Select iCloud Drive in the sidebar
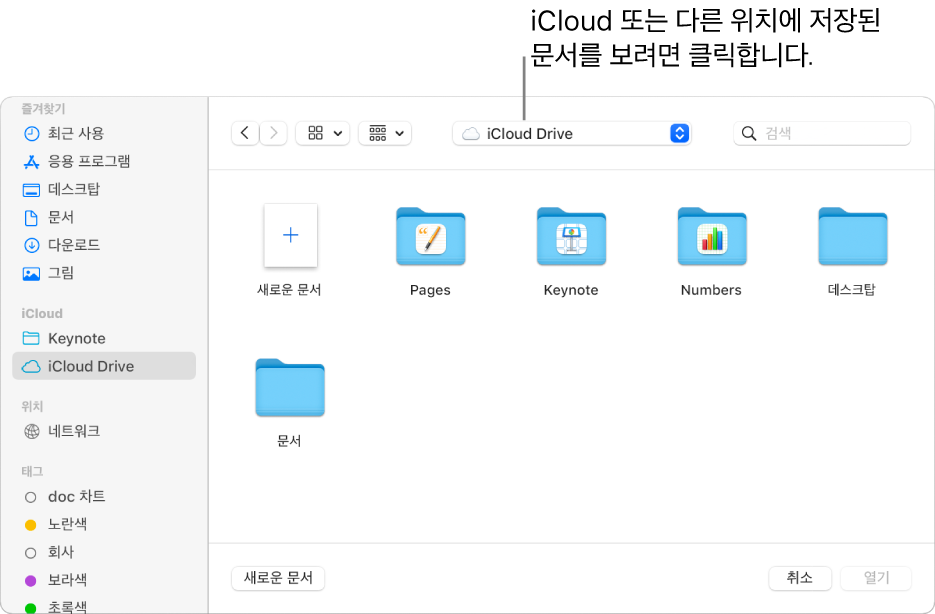Viewport: 935px width, 614px height. (x=104, y=365)
